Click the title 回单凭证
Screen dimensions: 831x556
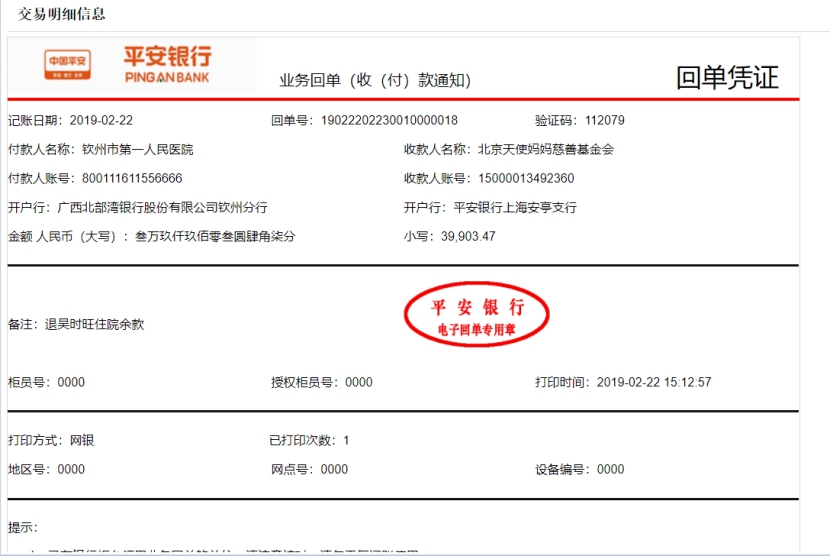(x=727, y=77)
